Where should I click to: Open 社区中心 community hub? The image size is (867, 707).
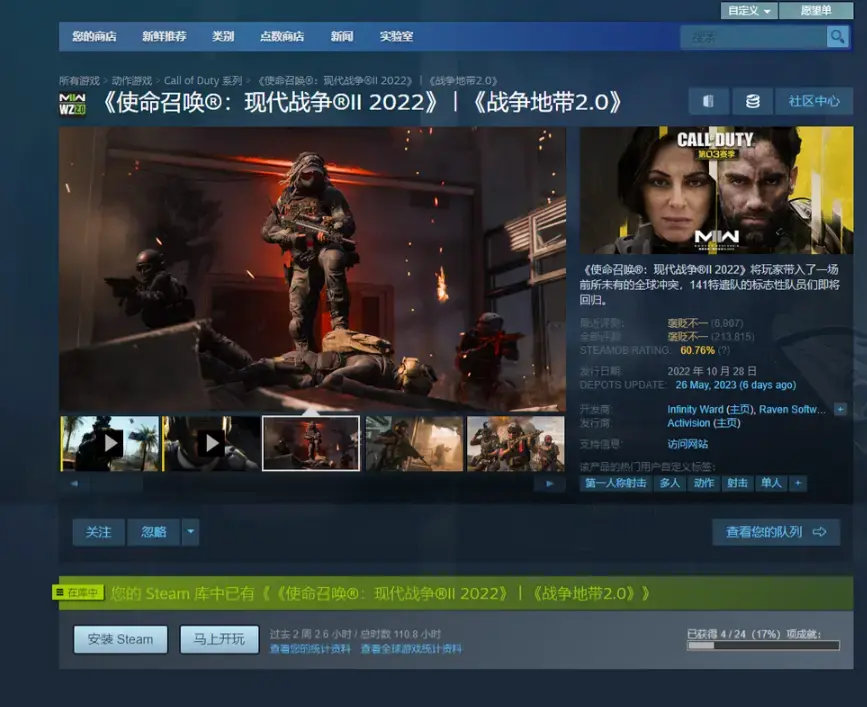814,101
